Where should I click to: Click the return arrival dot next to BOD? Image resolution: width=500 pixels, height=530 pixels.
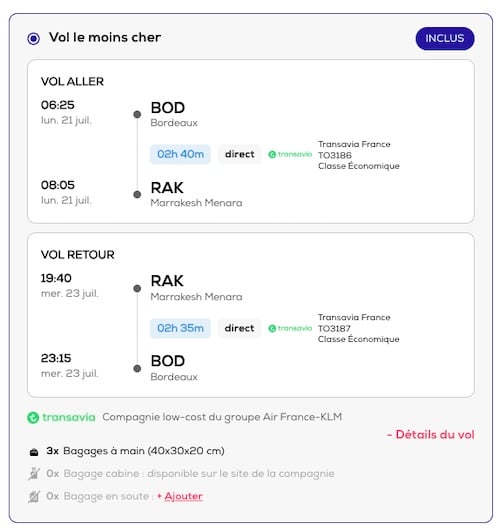pos(137,368)
